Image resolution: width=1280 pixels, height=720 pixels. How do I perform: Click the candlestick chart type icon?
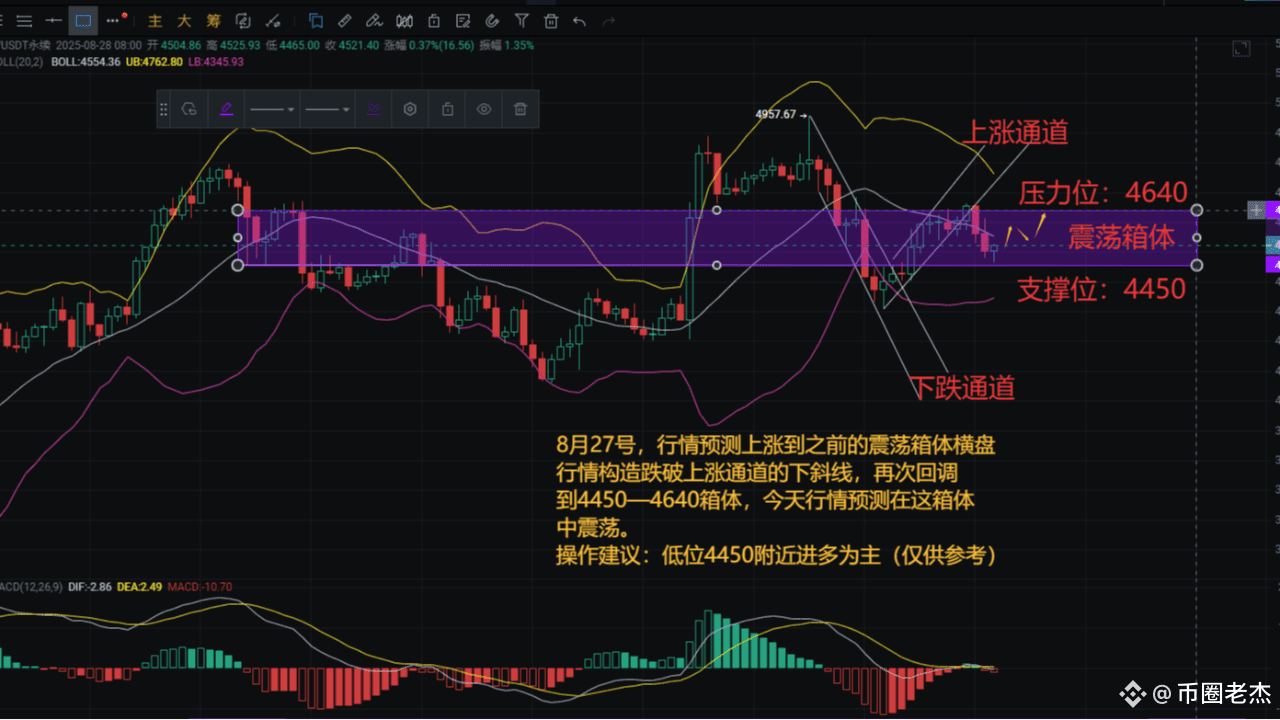pyautogui.click(x=404, y=20)
